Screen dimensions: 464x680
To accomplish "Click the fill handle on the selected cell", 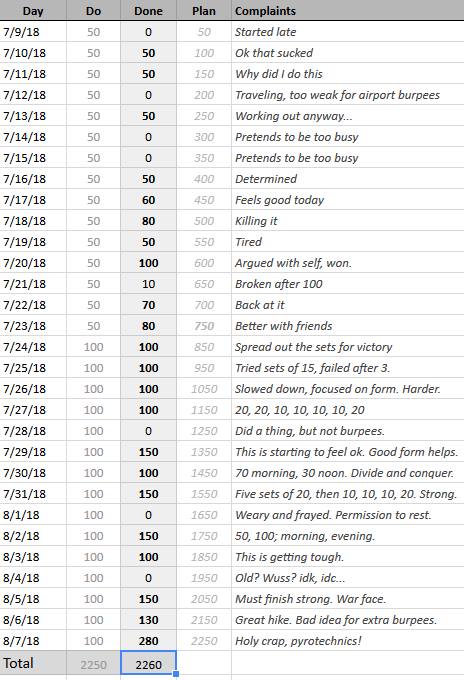I will coord(176,673).
